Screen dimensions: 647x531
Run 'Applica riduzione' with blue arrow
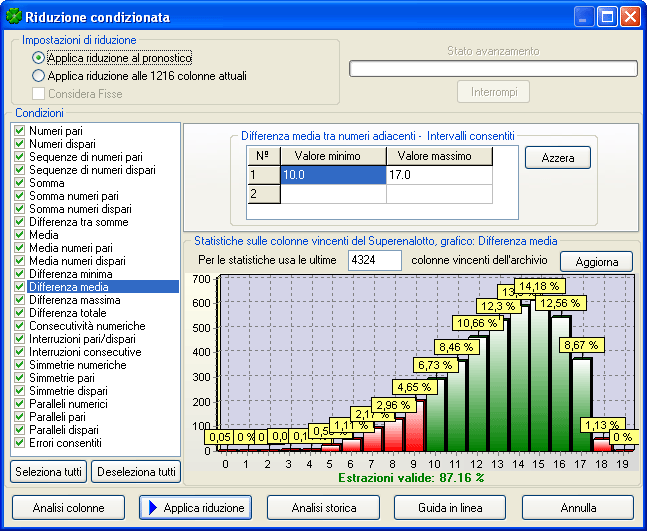click(195, 508)
